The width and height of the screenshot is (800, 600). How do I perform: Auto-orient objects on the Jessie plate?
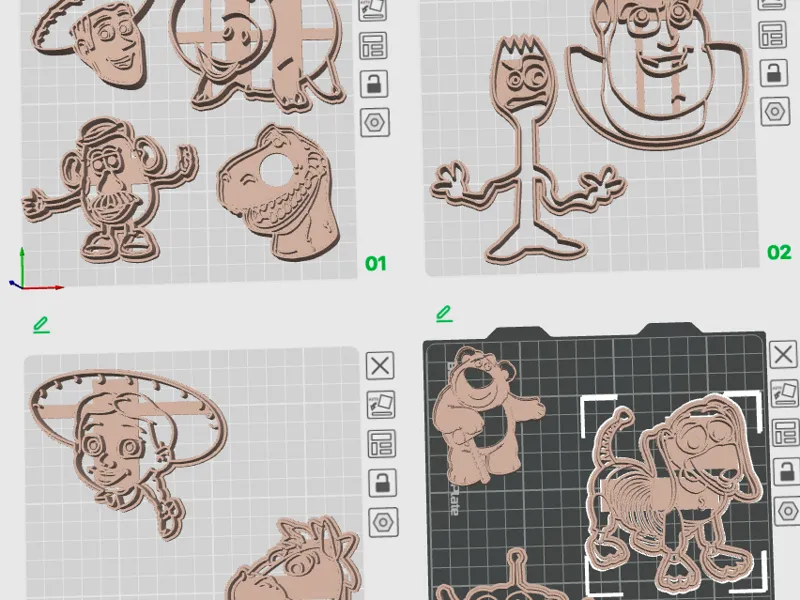(381, 405)
